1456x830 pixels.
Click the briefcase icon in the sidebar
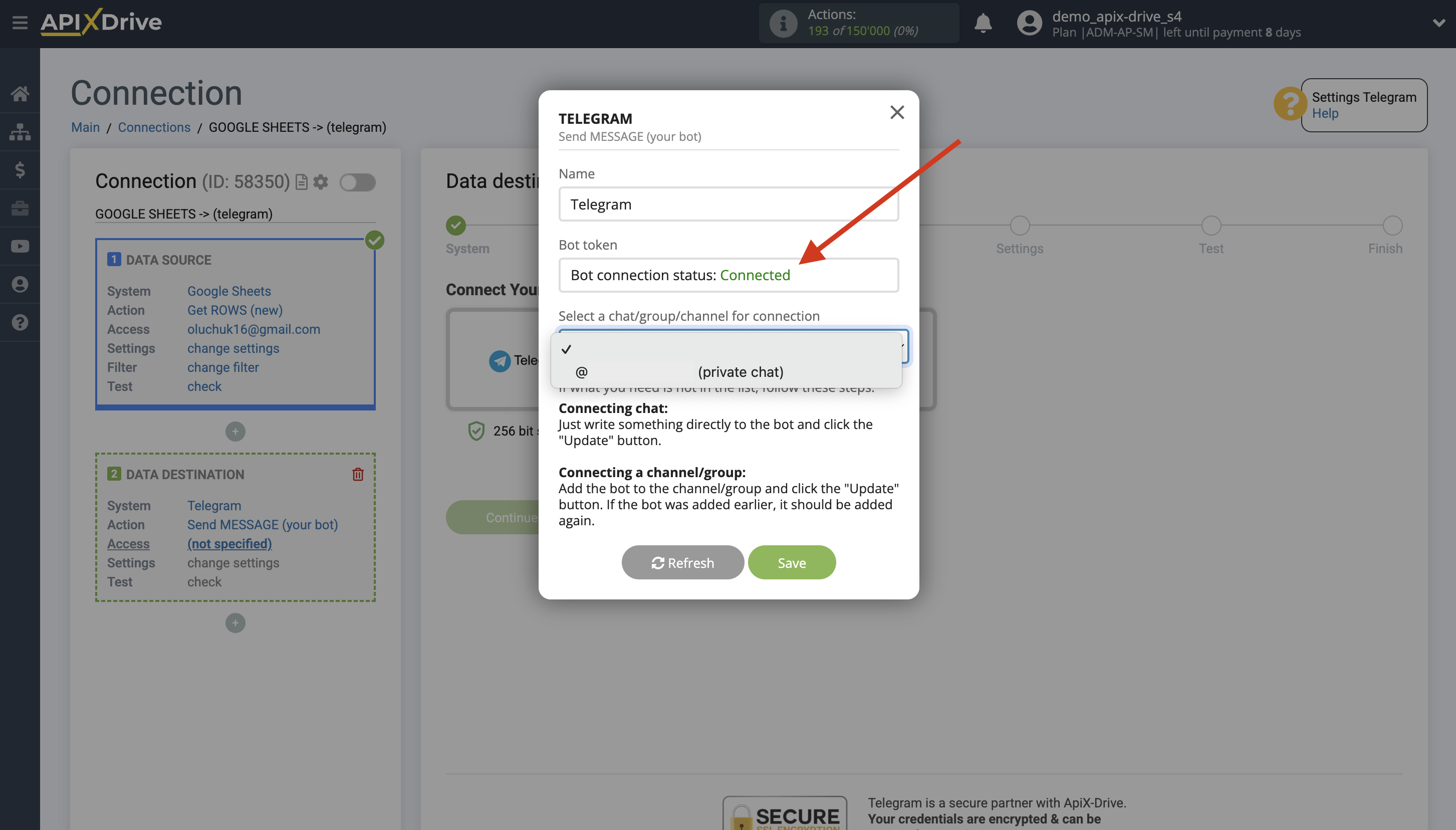[x=20, y=207]
